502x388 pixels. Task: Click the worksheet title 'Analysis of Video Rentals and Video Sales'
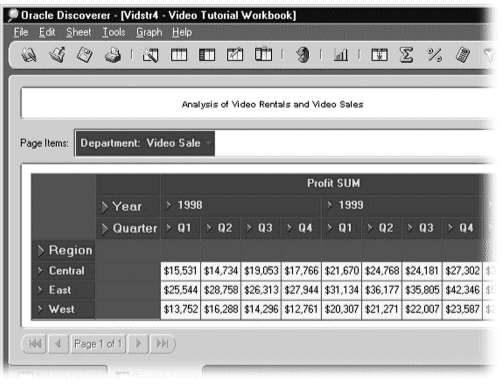point(272,104)
